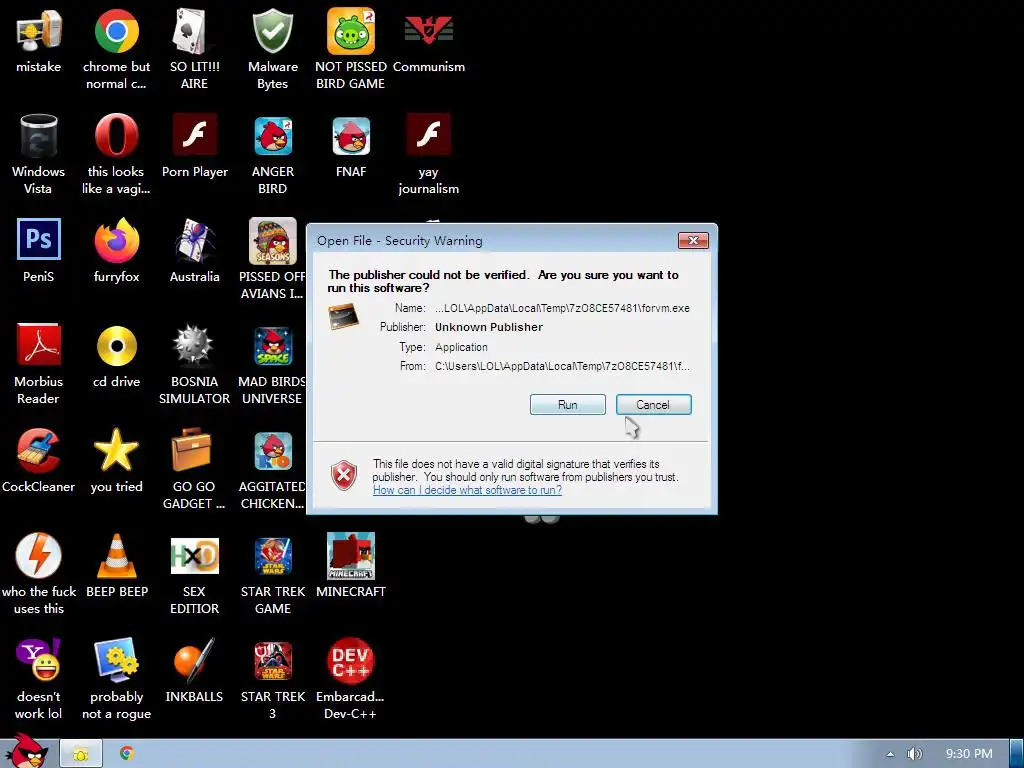The width and height of the screenshot is (1024, 768).
Task: Select the 'you tried' star icon
Action: (116, 450)
